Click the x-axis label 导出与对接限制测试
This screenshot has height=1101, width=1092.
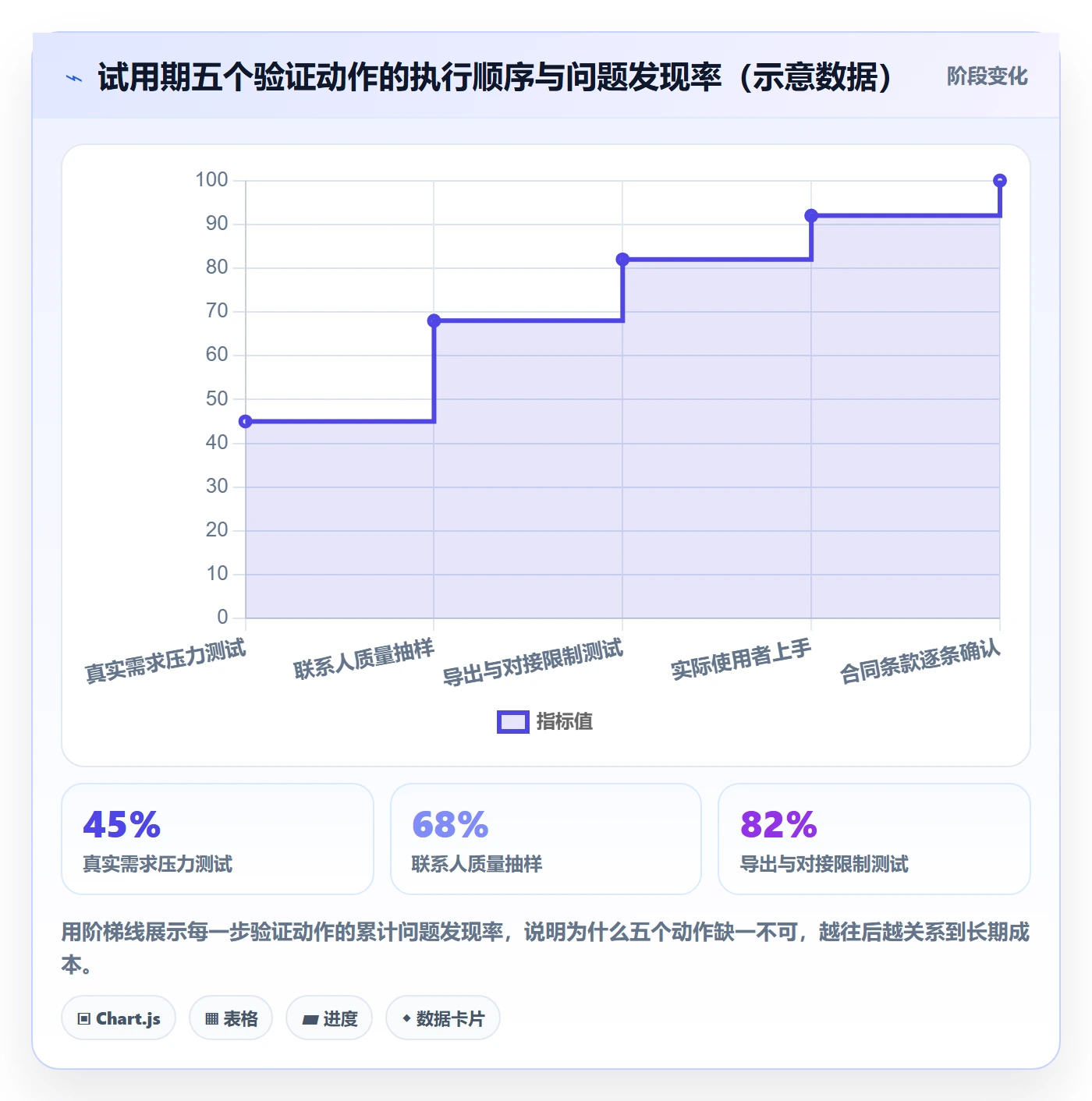tap(533, 662)
